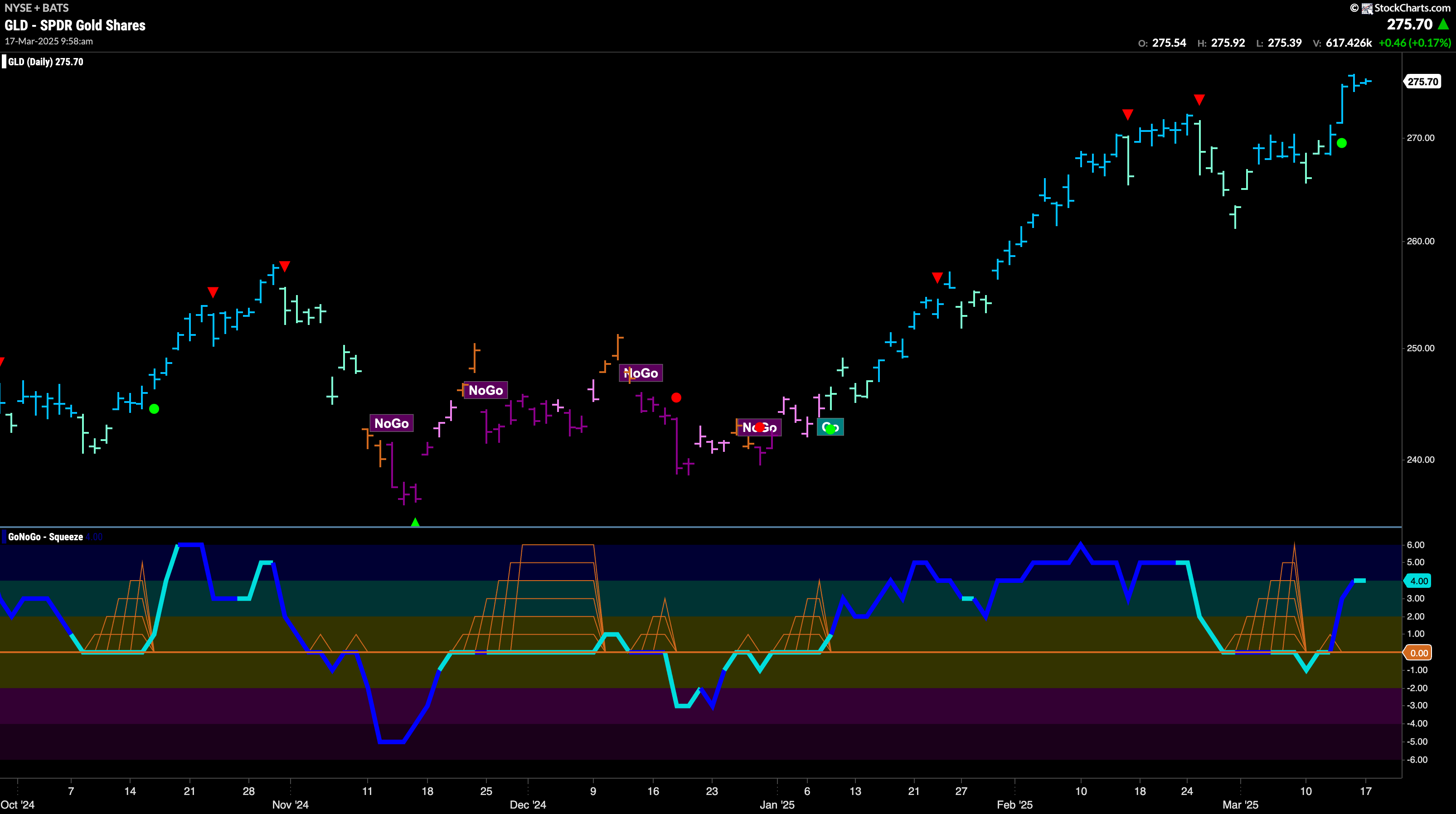Image resolution: width=1456 pixels, height=814 pixels.
Task: Click the 17 date tick on the time axis
Action: [1365, 791]
